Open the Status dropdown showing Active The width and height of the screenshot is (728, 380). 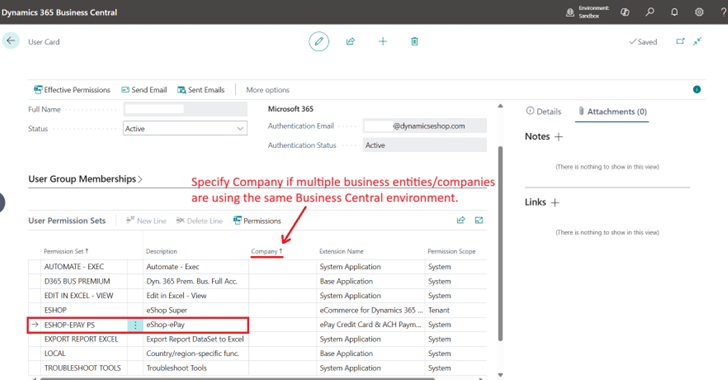click(x=185, y=129)
